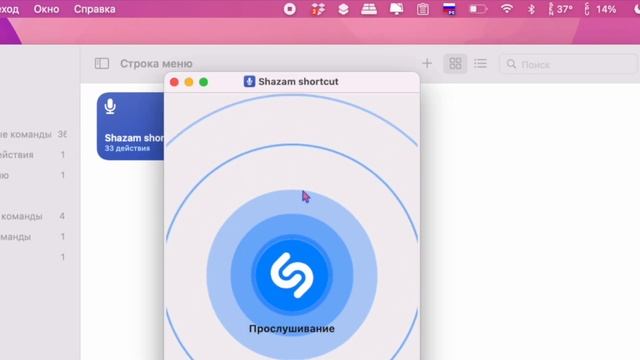Click the 14% status indicator
This screenshot has height=360, width=640.
coord(600,9)
